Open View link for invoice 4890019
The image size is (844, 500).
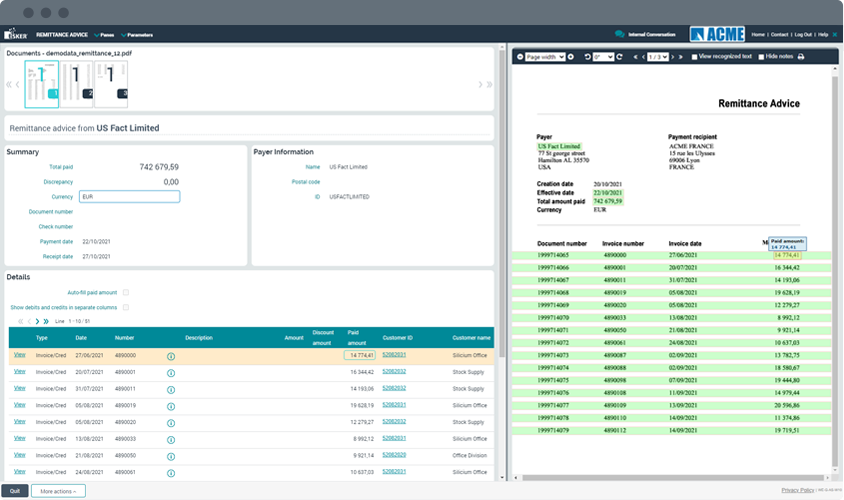click(x=19, y=405)
